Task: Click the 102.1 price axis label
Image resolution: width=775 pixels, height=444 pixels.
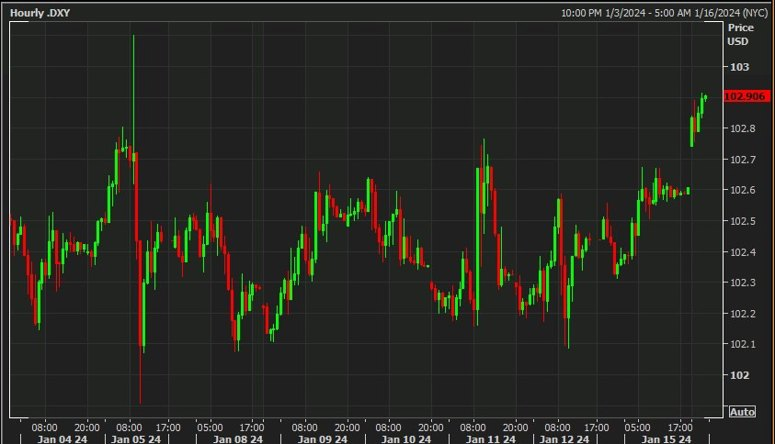Action: (x=743, y=344)
